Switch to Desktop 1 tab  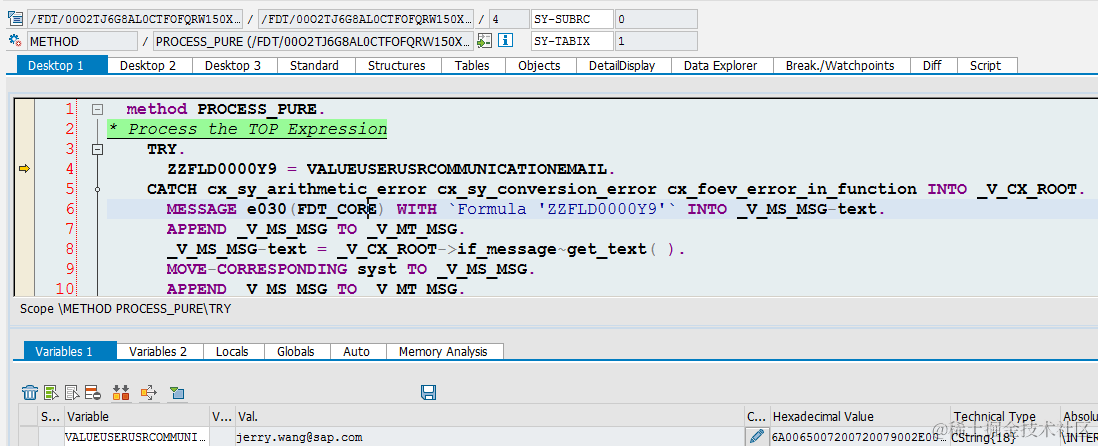pos(62,65)
